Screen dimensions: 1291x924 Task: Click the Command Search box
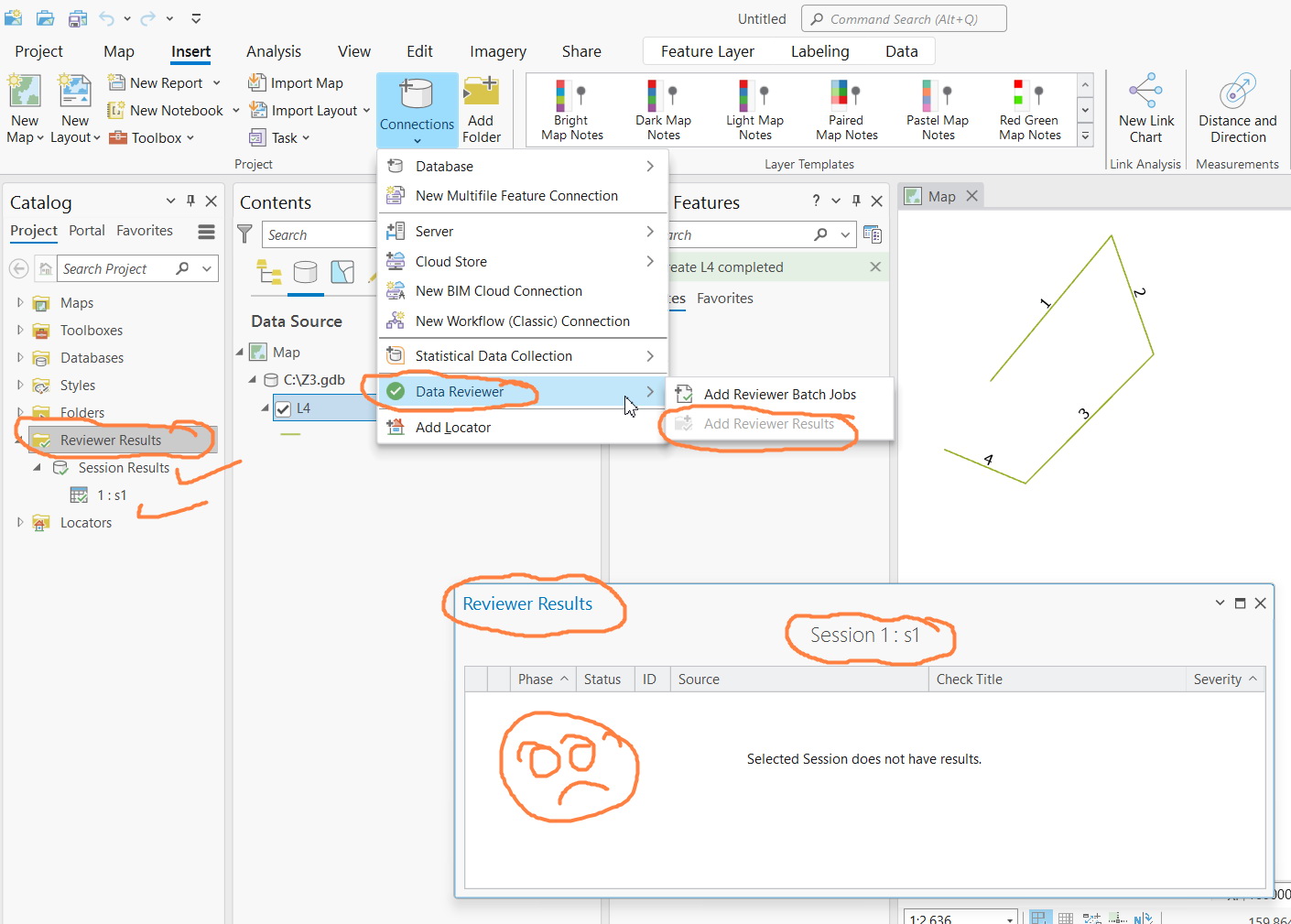(x=904, y=18)
